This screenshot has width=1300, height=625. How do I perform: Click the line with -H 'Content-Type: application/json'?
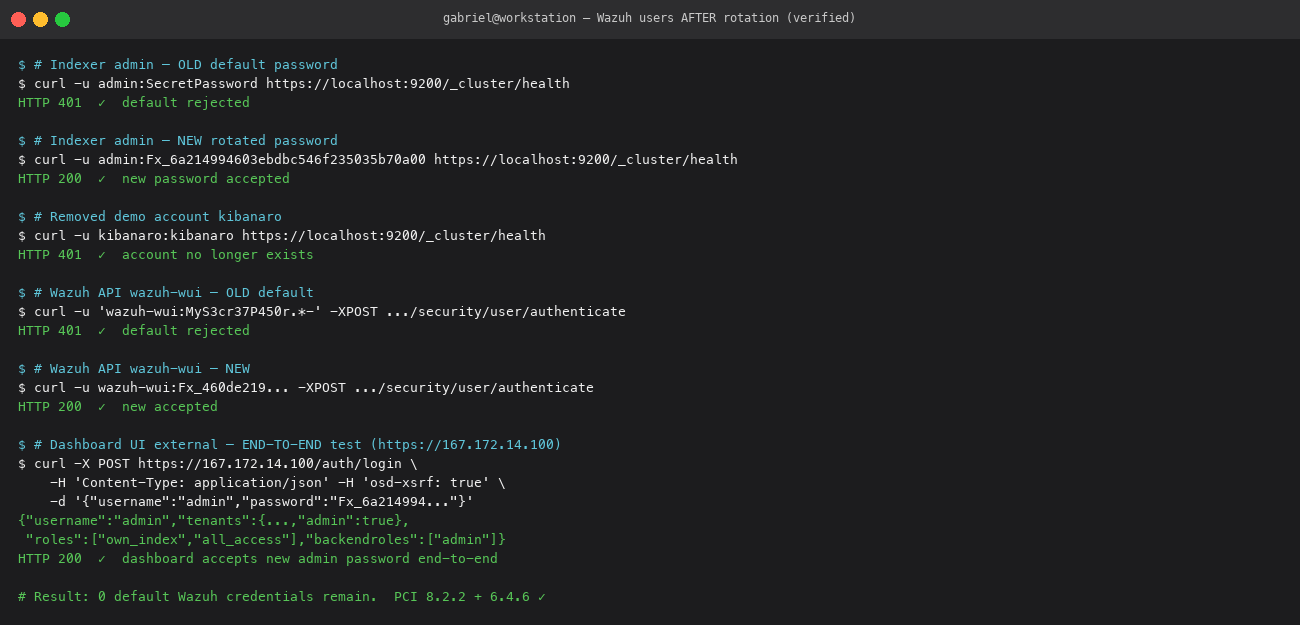pos(278,483)
